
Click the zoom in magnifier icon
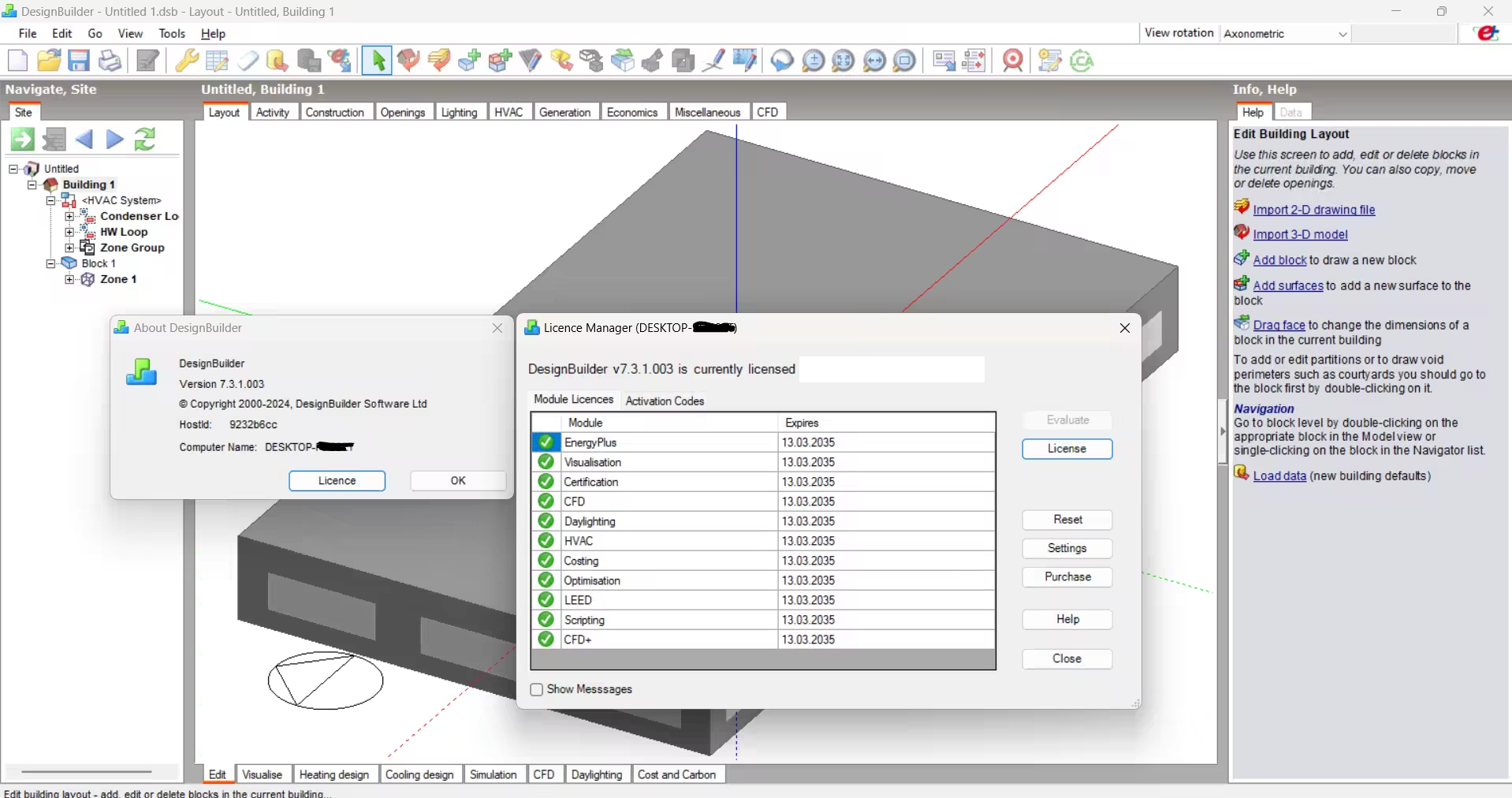(x=813, y=61)
